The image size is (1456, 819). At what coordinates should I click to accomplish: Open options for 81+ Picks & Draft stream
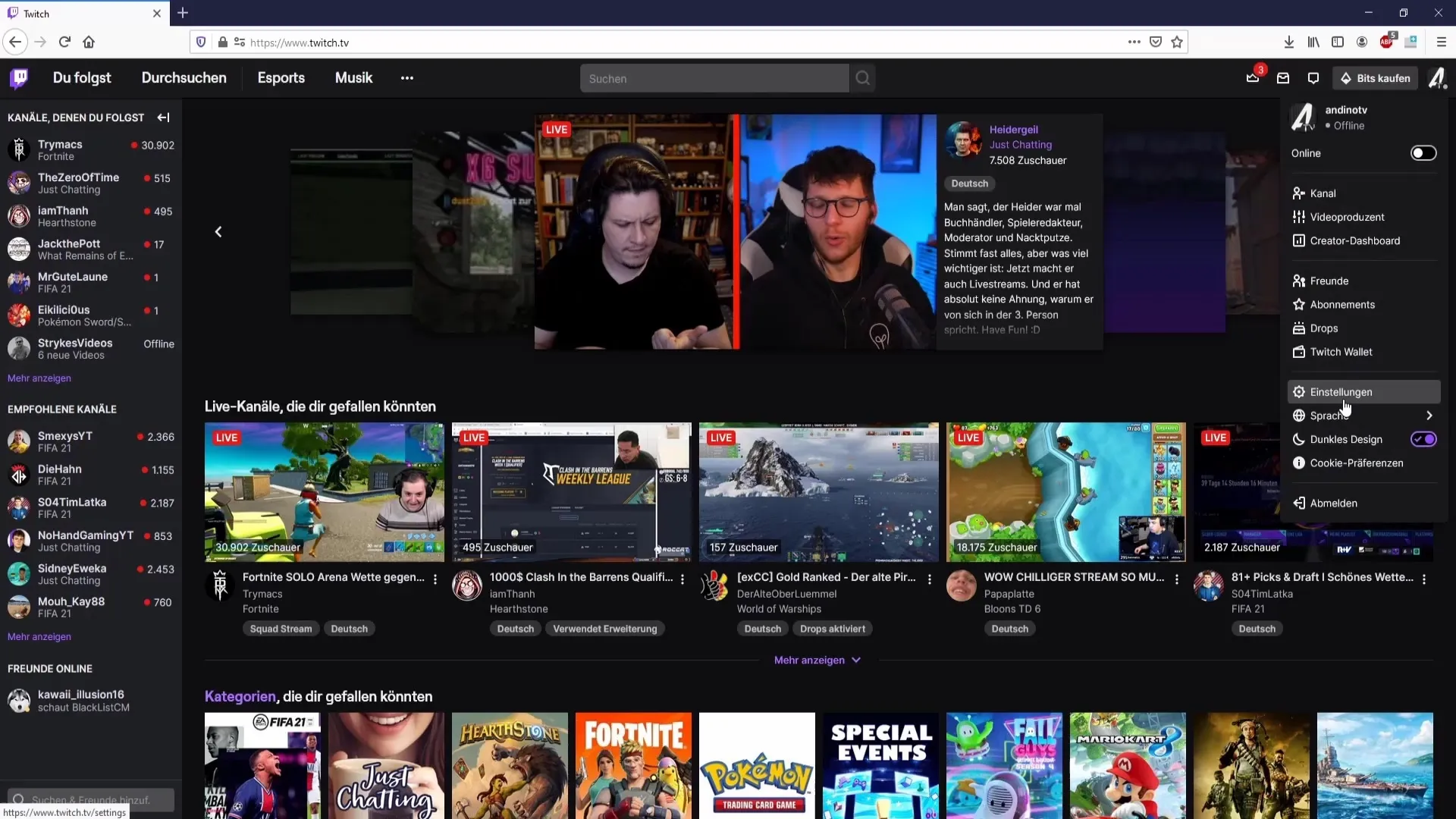(1424, 579)
